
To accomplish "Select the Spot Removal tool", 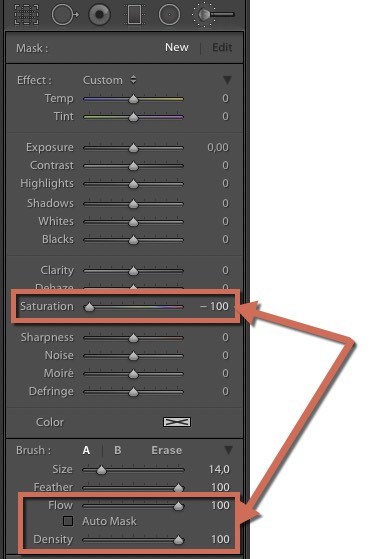I will click(x=65, y=14).
